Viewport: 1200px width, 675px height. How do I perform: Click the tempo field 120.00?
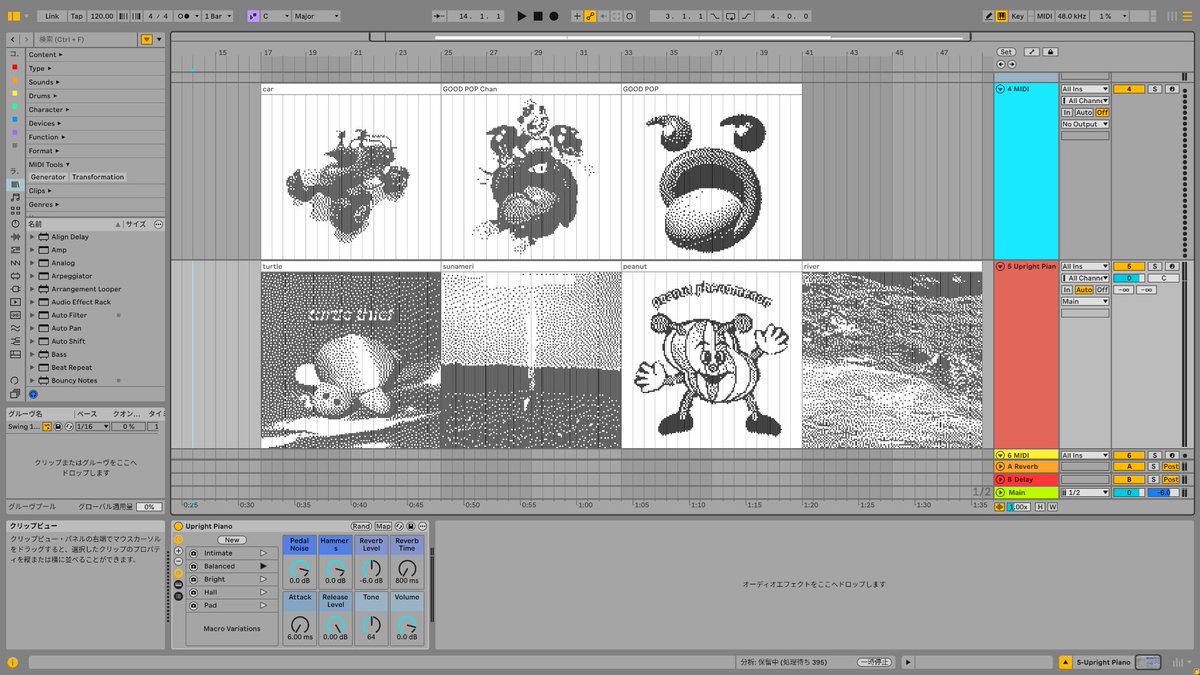pos(102,16)
